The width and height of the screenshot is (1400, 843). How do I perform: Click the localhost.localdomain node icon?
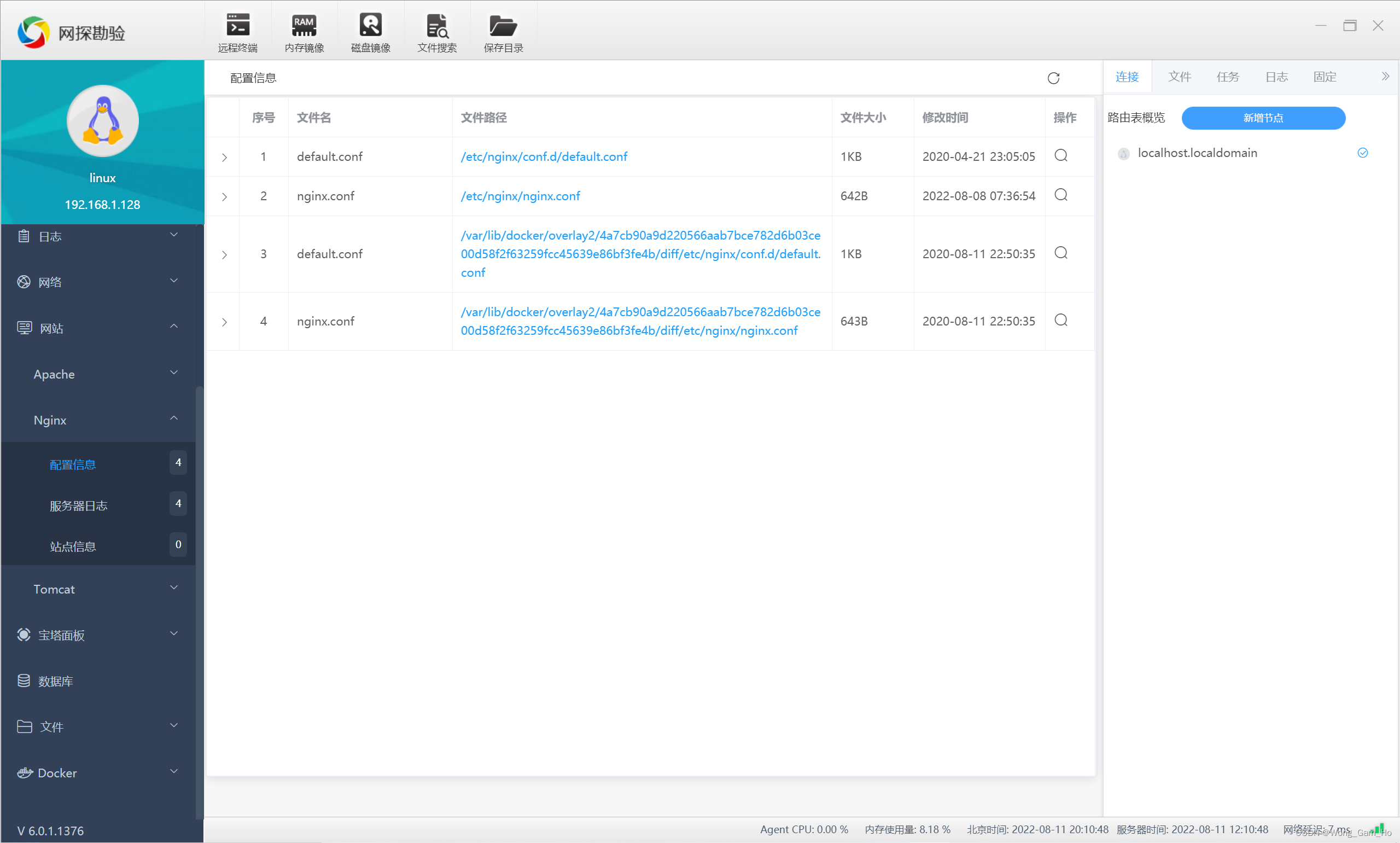click(1123, 153)
